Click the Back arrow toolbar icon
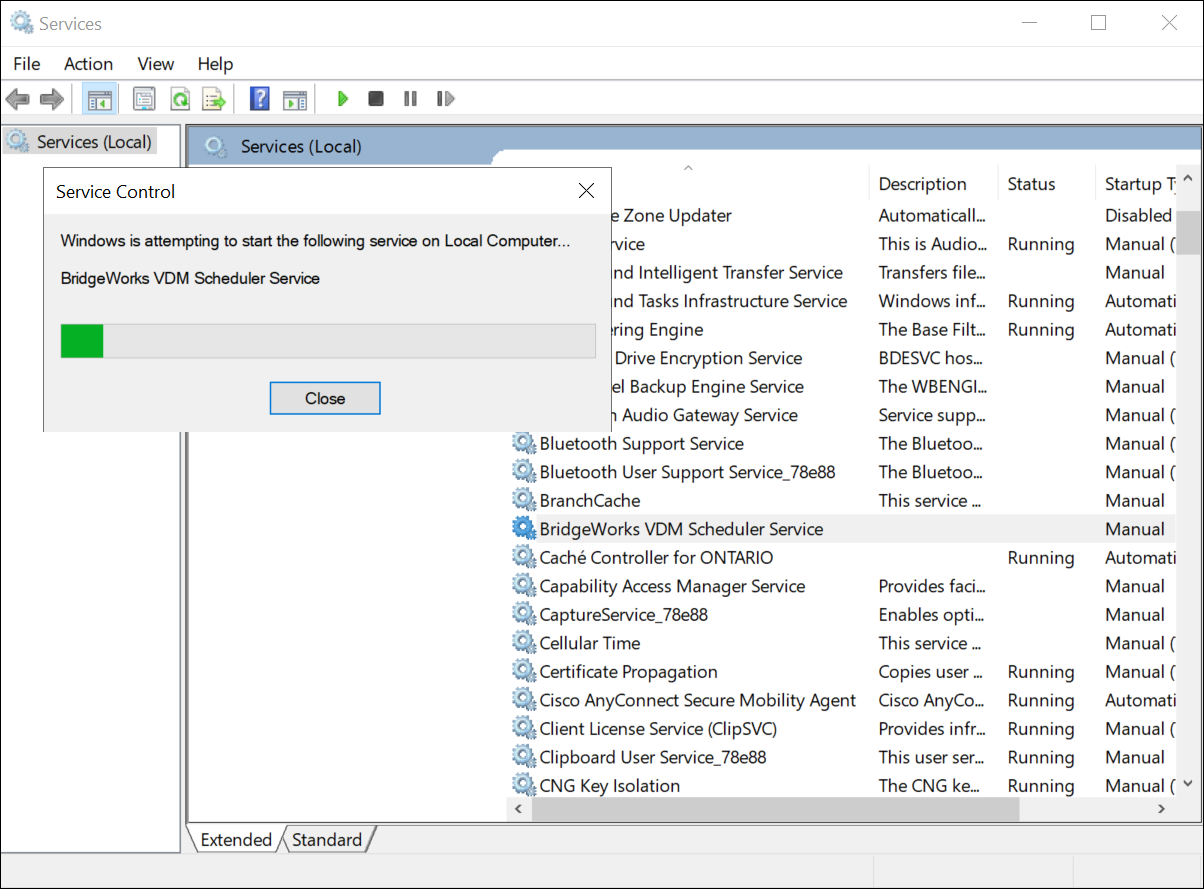 point(17,99)
